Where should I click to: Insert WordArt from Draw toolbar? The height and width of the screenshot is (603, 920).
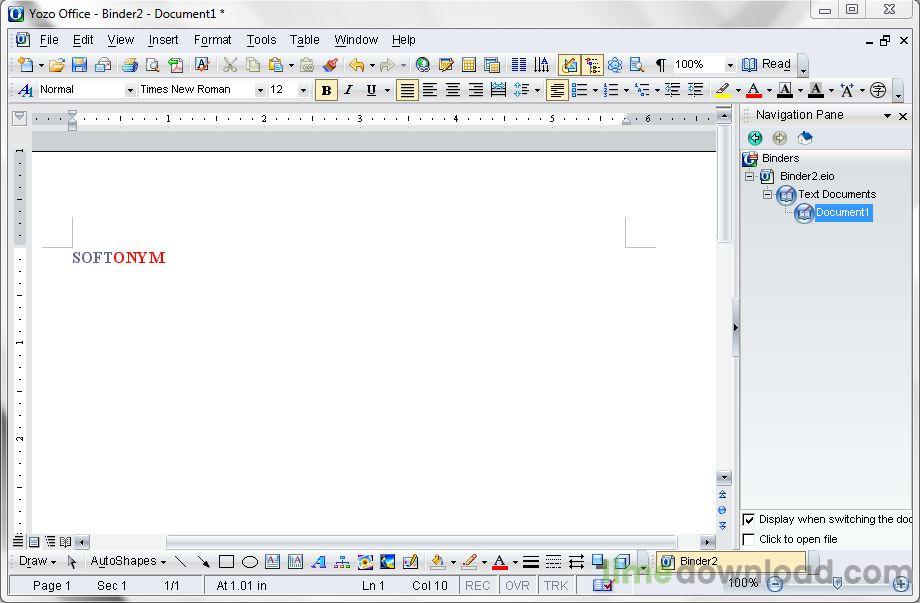pos(318,562)
